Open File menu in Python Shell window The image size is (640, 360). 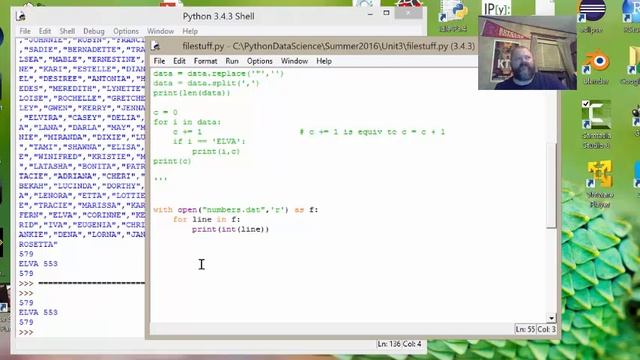pyautogui.click(x=25, y=31)
